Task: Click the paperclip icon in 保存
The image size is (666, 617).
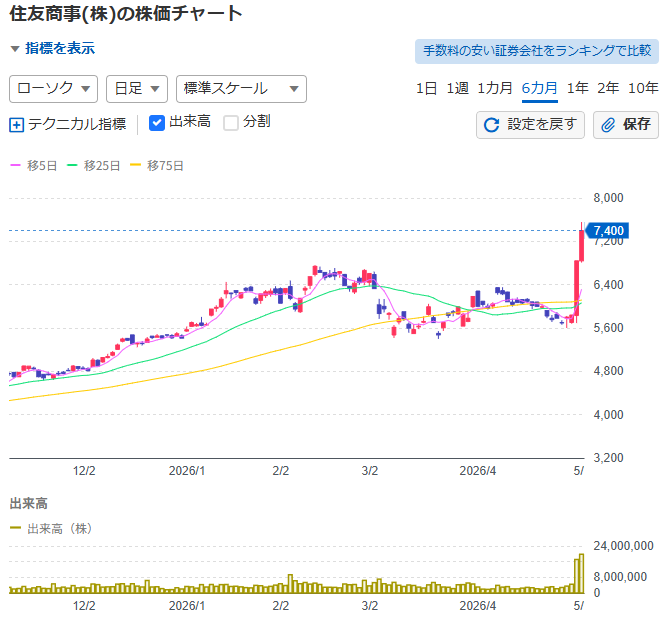Action: point(608,125)
